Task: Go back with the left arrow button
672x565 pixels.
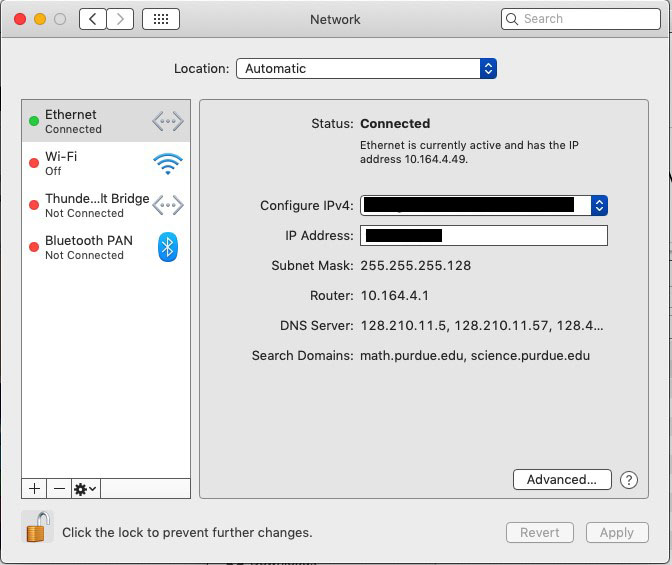Action: (x=93, y=19)
